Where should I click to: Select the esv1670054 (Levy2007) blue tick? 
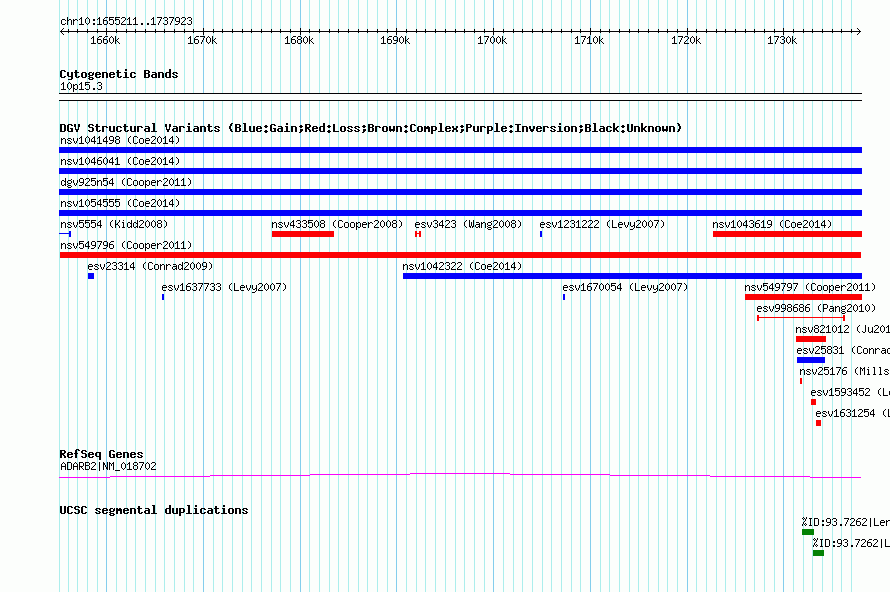564,297
